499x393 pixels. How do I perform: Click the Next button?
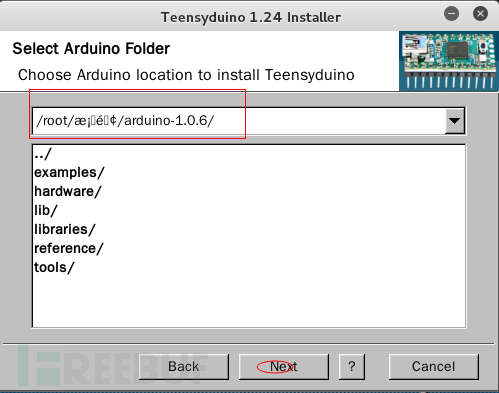click(x=284, y=367)
